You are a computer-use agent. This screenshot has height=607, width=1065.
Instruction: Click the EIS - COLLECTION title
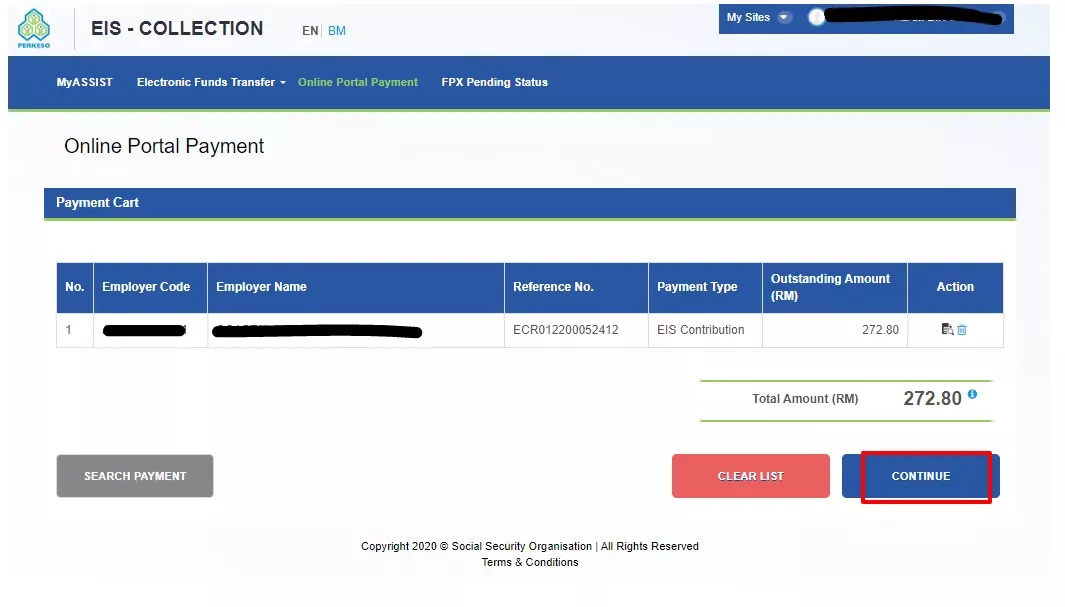[x=177, y=29]
